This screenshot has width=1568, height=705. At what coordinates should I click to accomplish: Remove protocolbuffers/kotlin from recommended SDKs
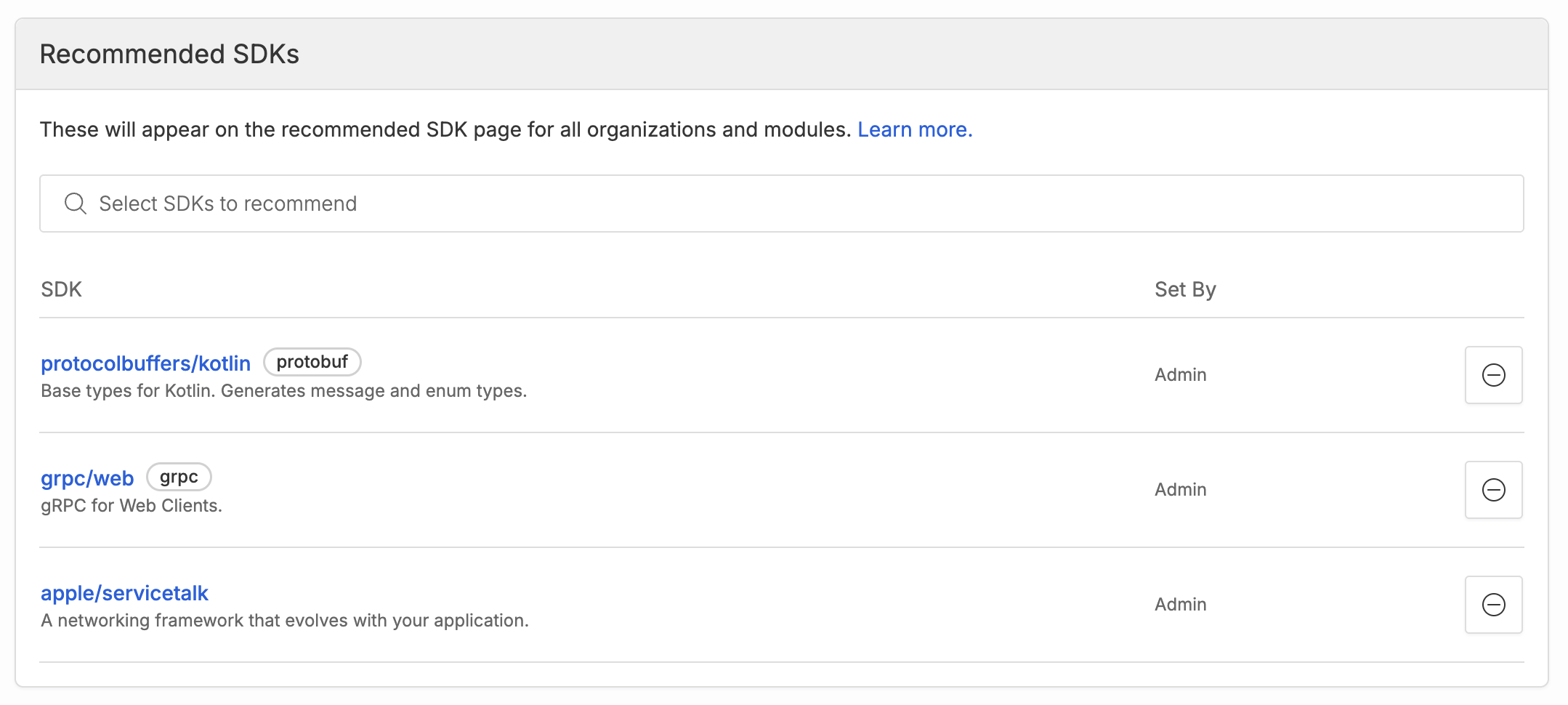(x=1493, y=375)
